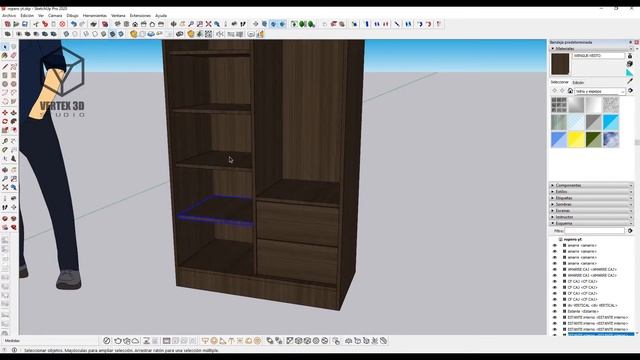Switch to the Seleccionar materials tab
640x360 pixels.
(559, 82)
